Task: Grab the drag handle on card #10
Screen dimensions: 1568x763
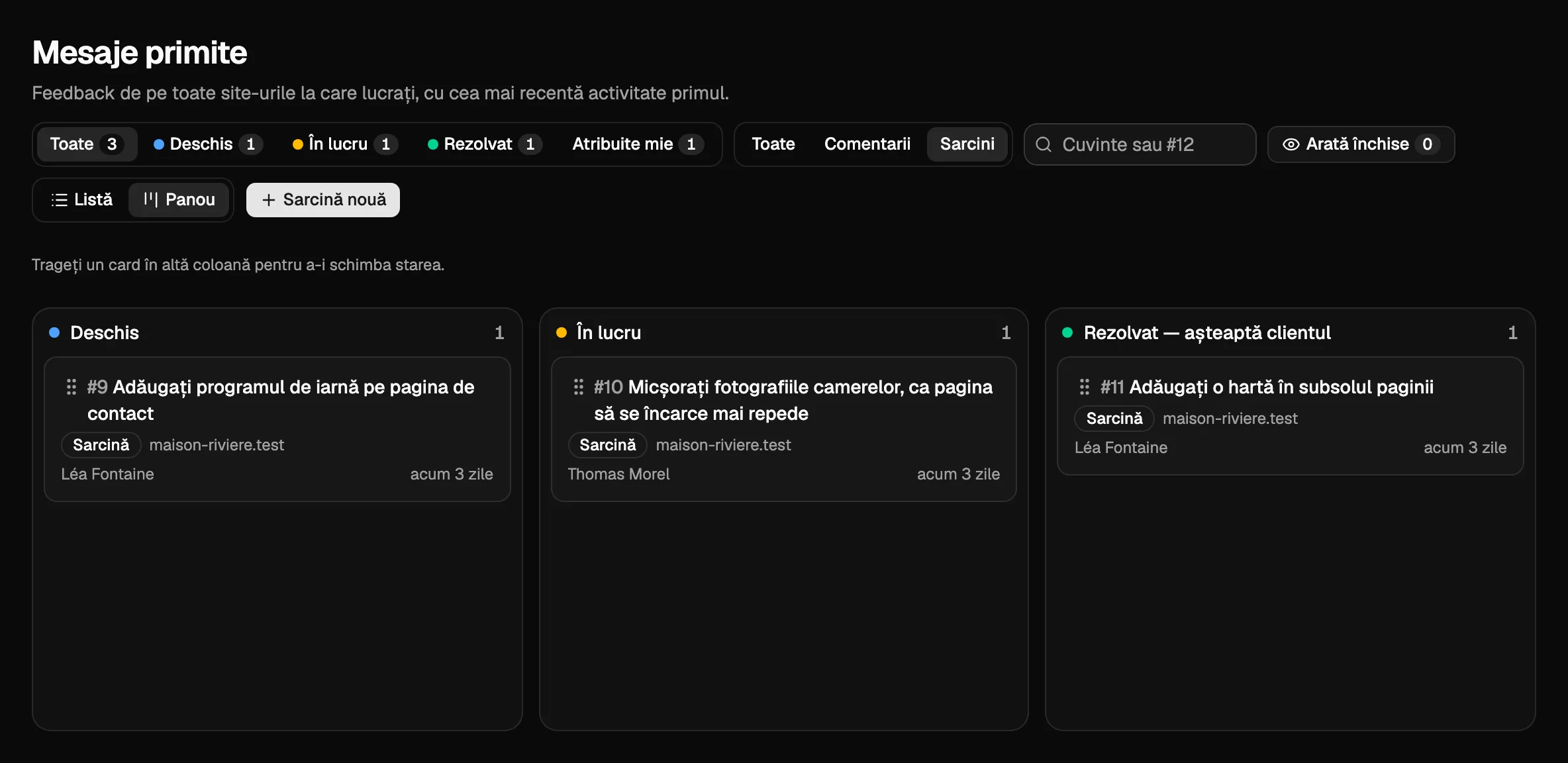Action: point(578,387)
